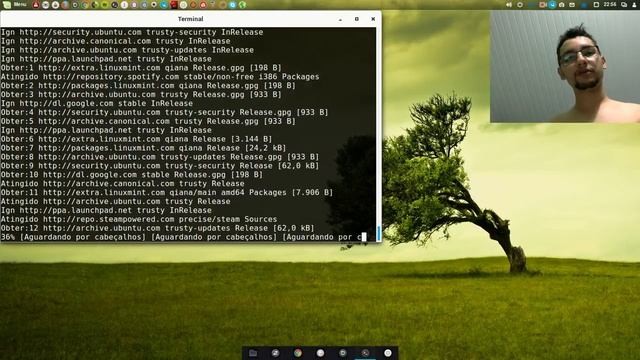Click the 'Ign http://dl.google.com stable InRelease' line
The image size is (640, 360).
tap(97, 103)
